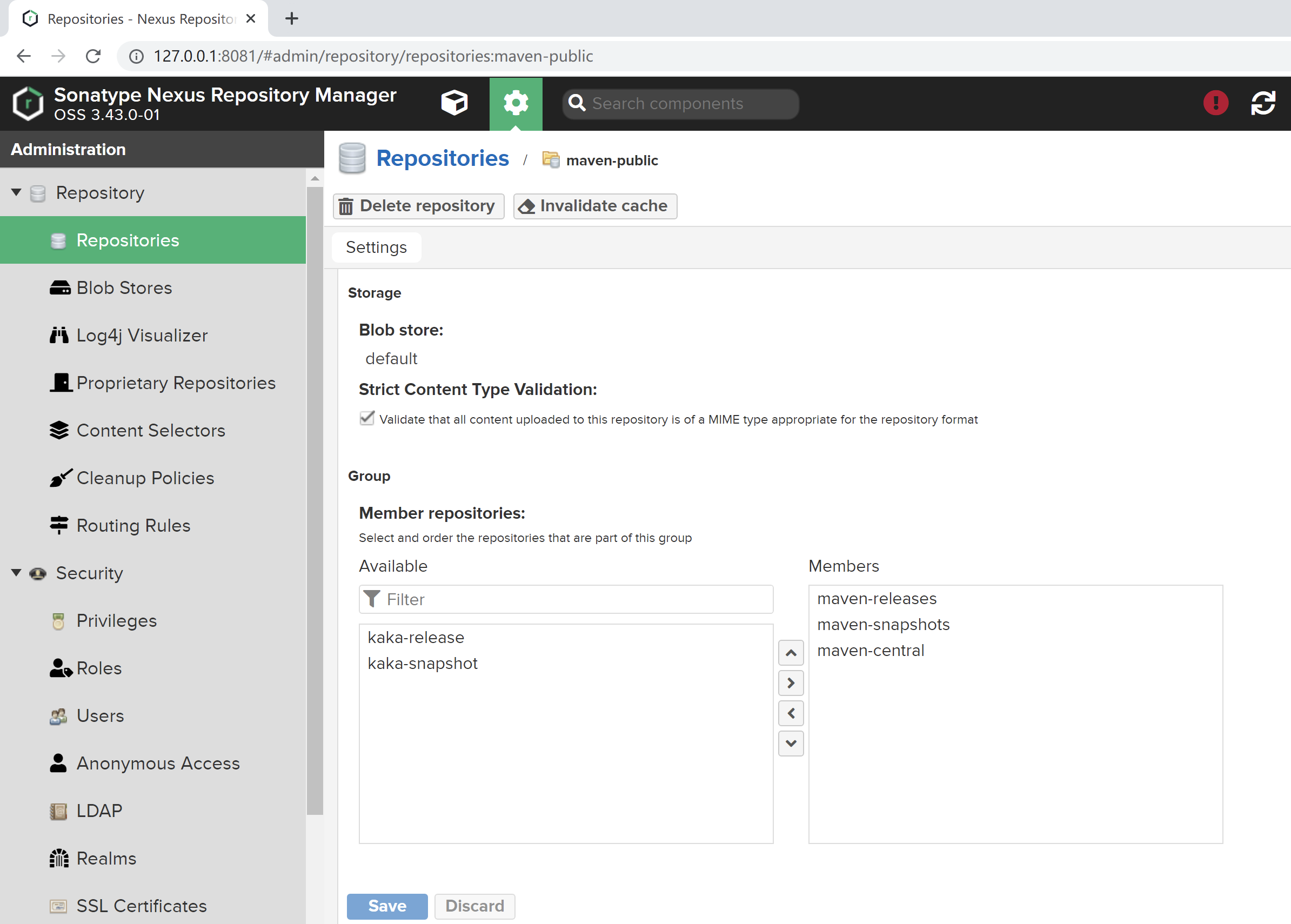The width and height of the screenshot is (1291, 924).
Task: Collapse the Repository tree section
Action: [17, 192]
